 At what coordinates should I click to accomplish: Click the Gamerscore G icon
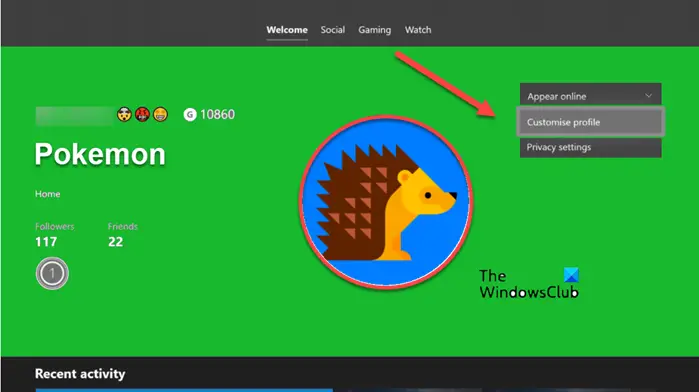(x=190, y=115)
